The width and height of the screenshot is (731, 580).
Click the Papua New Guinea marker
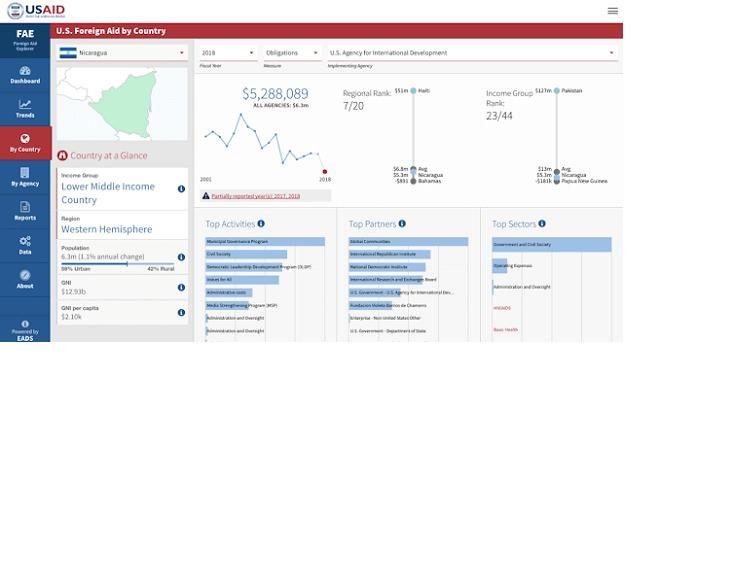(557, 181)
